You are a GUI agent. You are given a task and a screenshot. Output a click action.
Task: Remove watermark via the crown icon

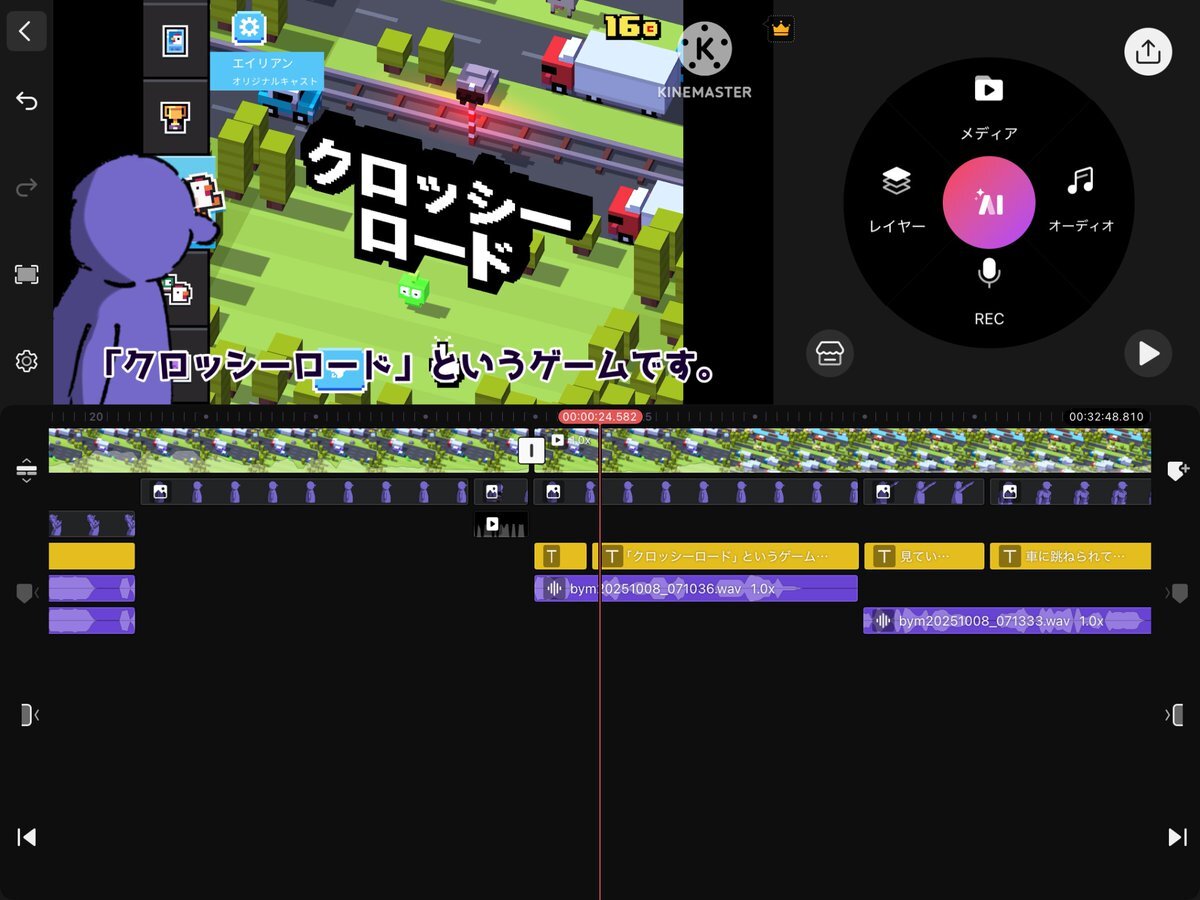click(x=780, y=30)
